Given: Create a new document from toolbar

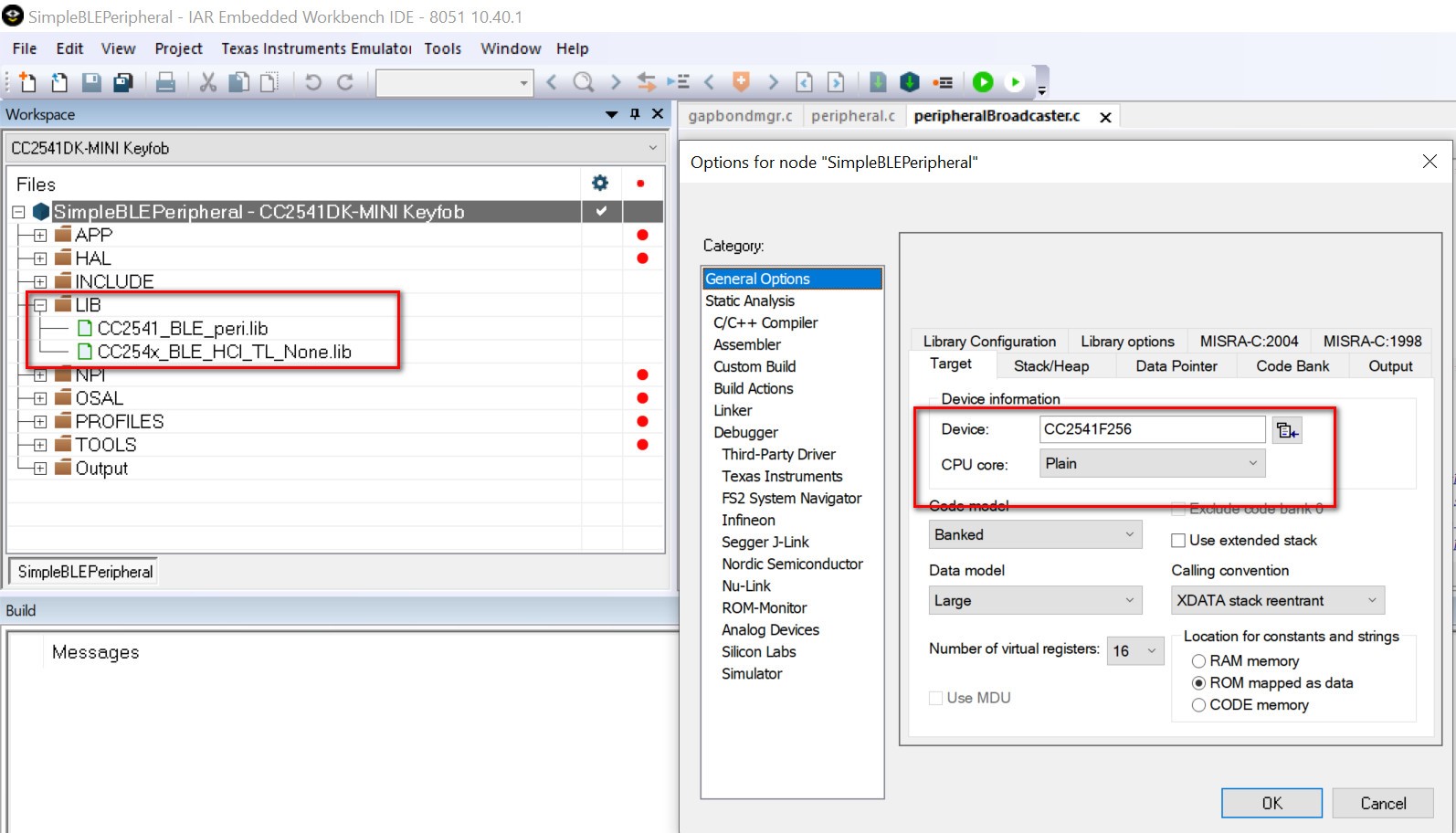Looking at the screenshot, I should tap(27, 82).
